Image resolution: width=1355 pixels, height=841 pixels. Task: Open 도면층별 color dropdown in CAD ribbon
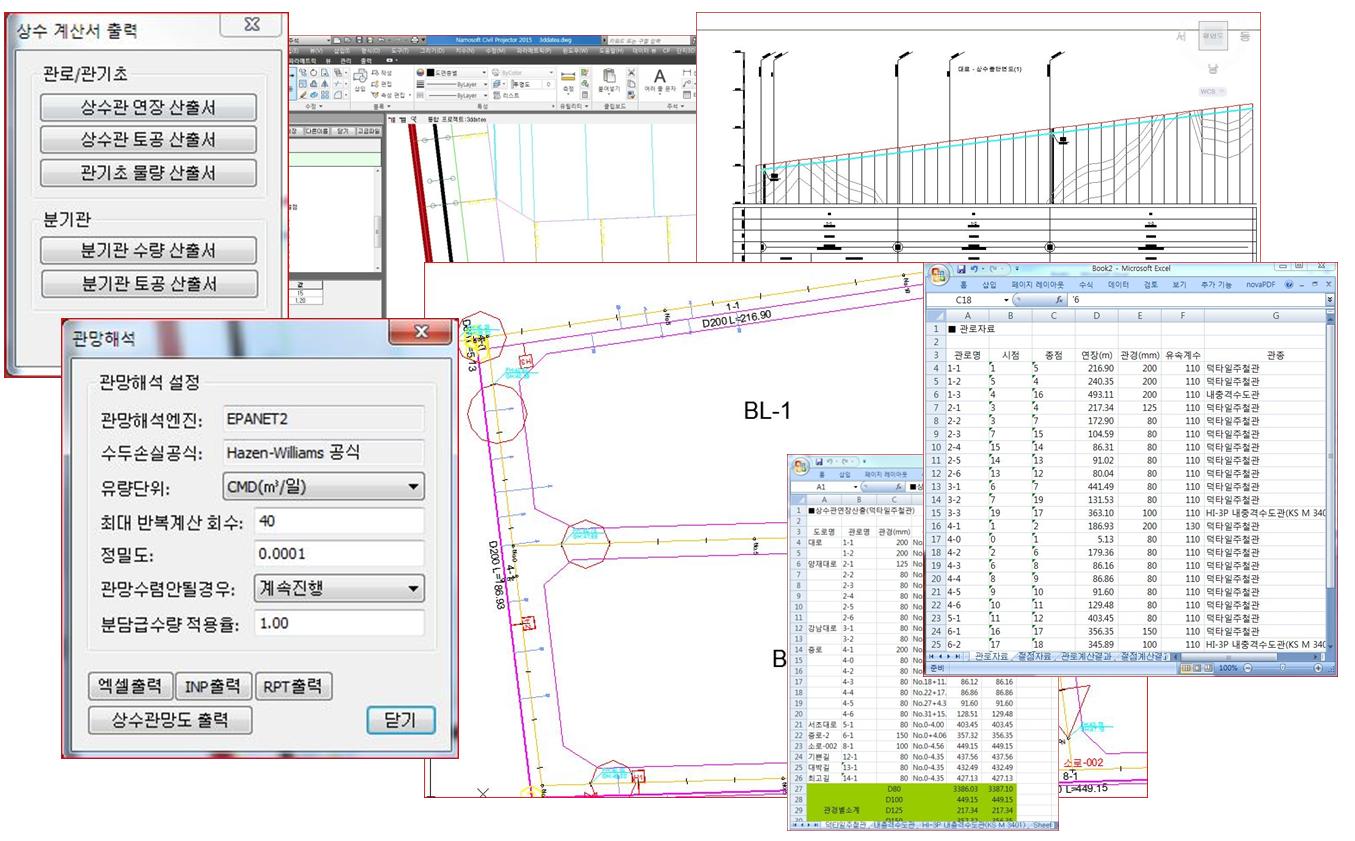click(483, 72)
